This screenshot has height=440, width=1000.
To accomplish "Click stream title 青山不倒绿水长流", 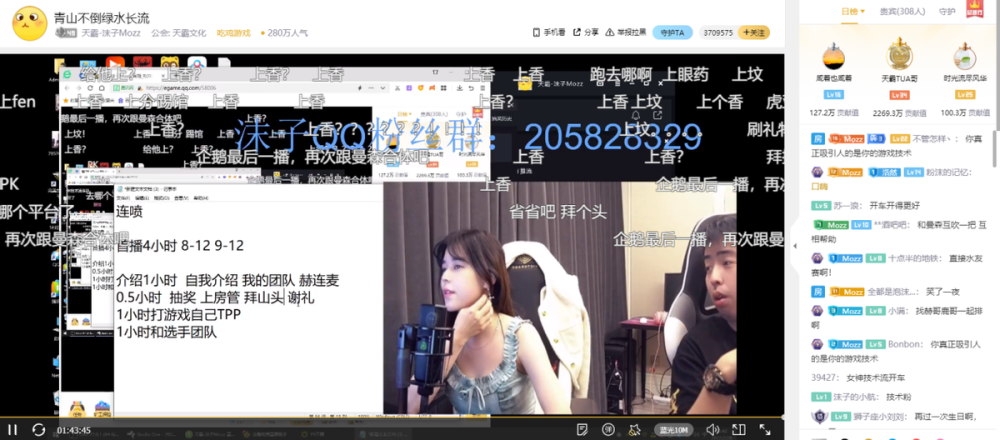I will click(102, 18).
